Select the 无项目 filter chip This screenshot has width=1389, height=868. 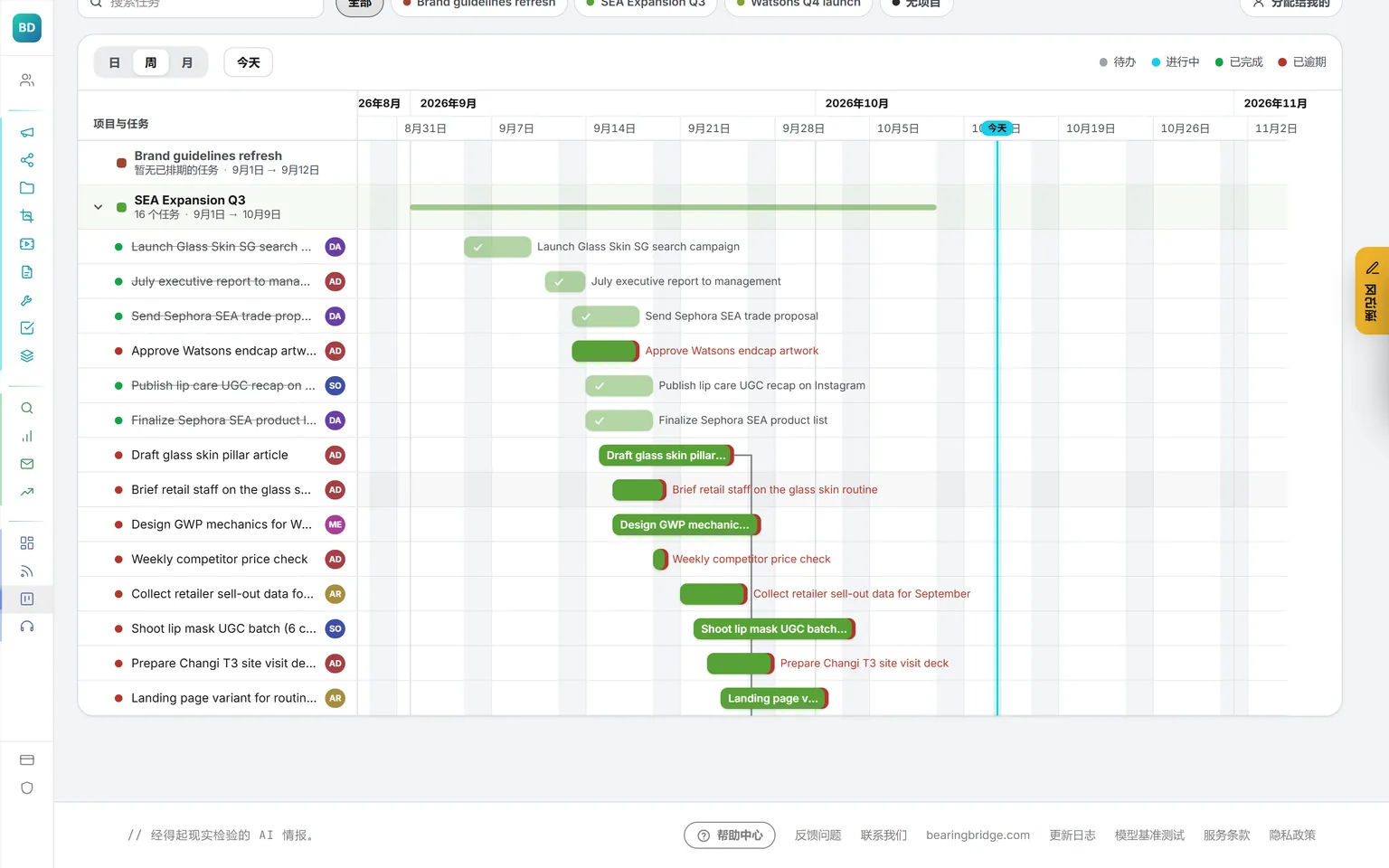click(916, 5)
